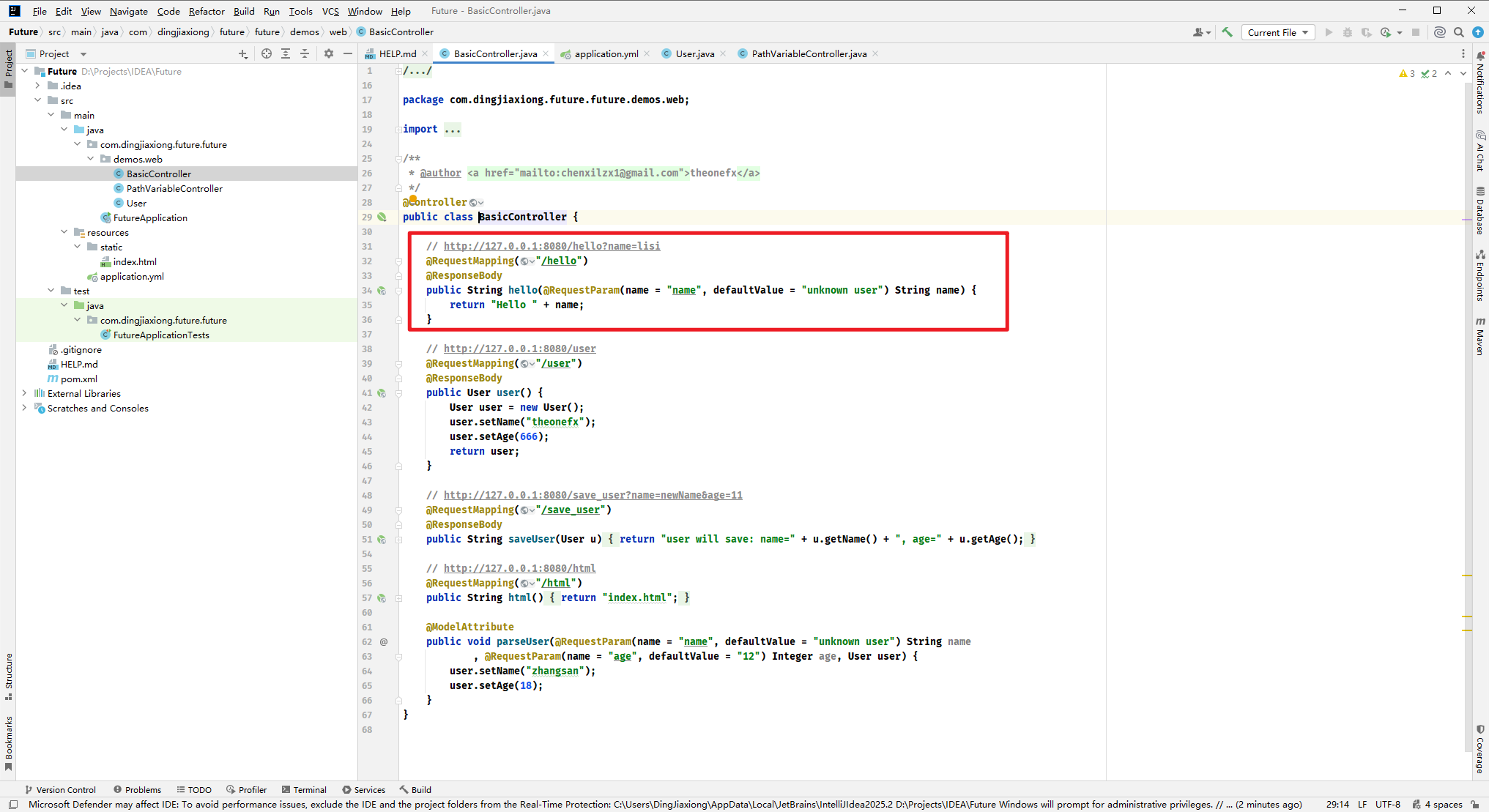Open the Refactor menu

[207, 11]
